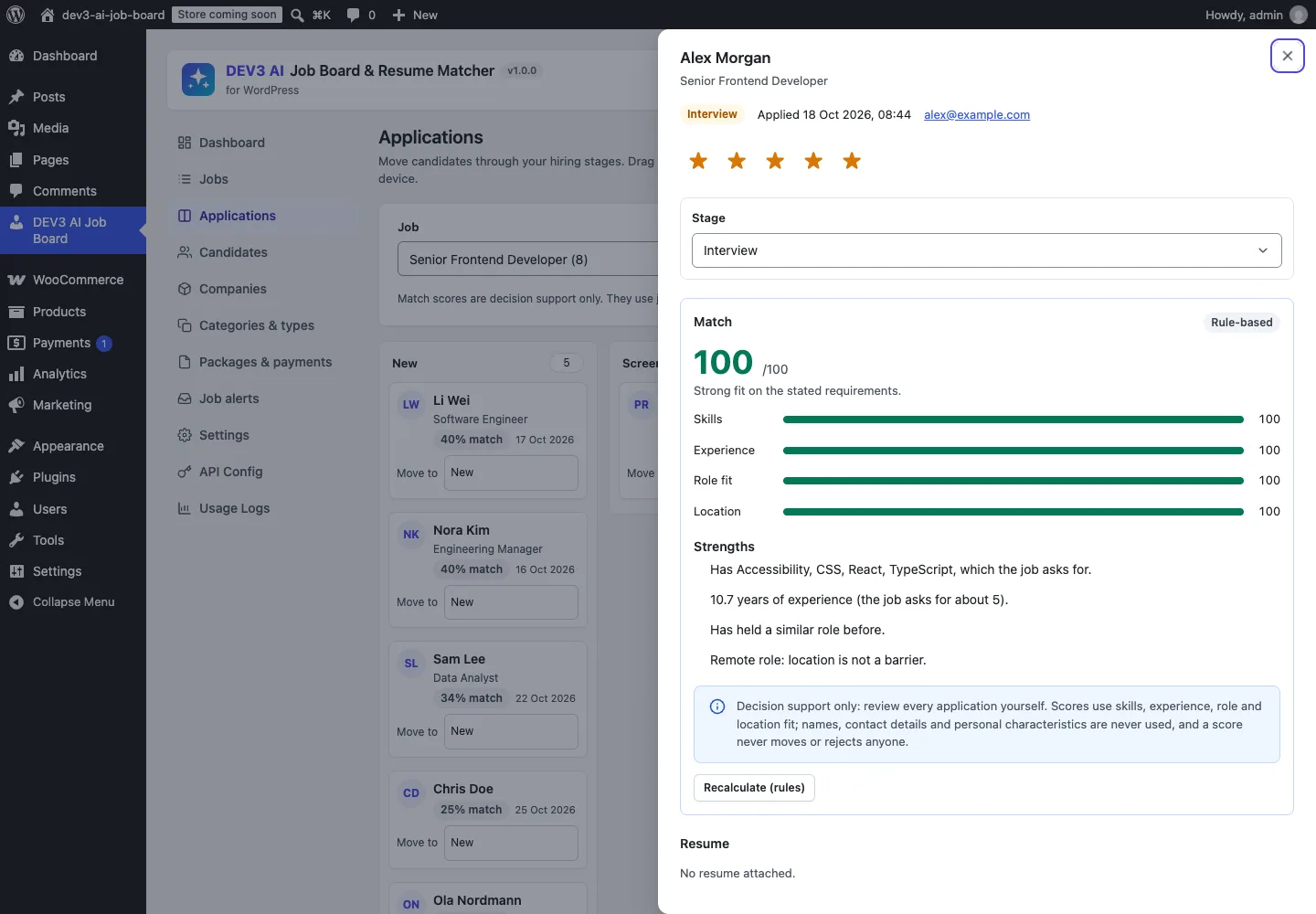Viewport: 1316px width, 914px height.
Task: Open comments bubble icon in admin bar
Action: (x=354, y=15)
